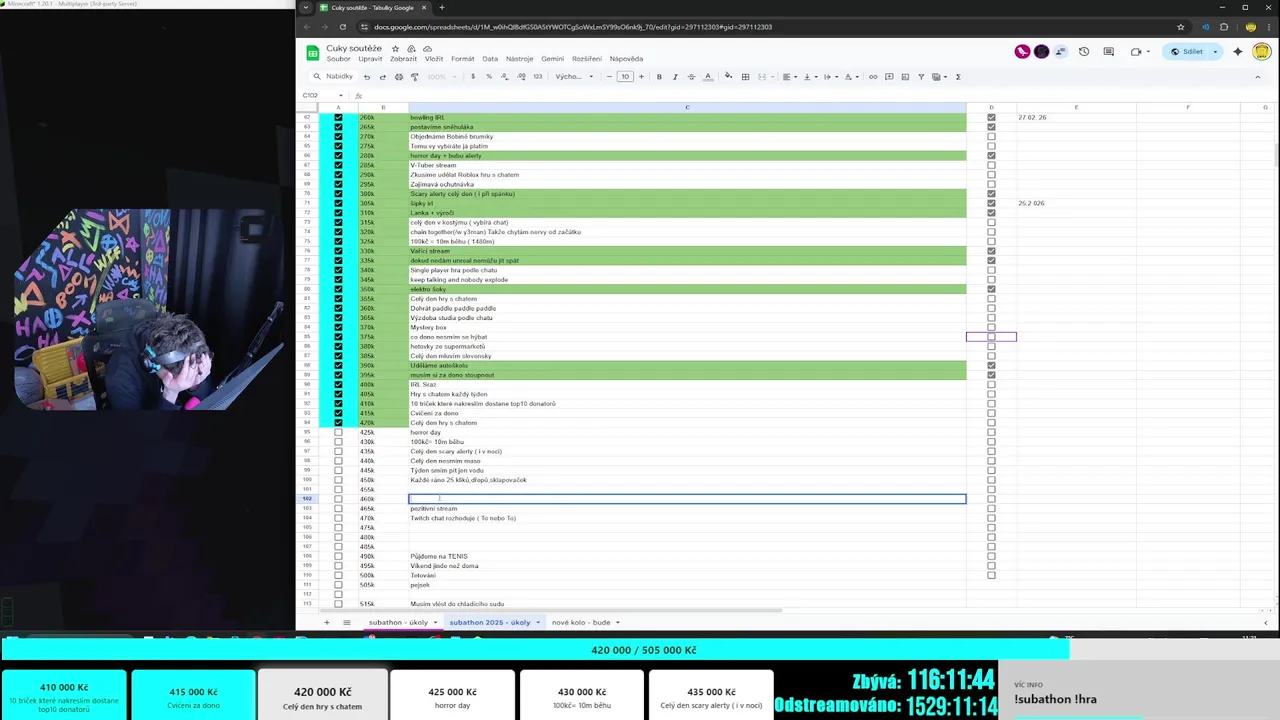Toggle column D checkbox in bowling IRL row

click(991, 117)
